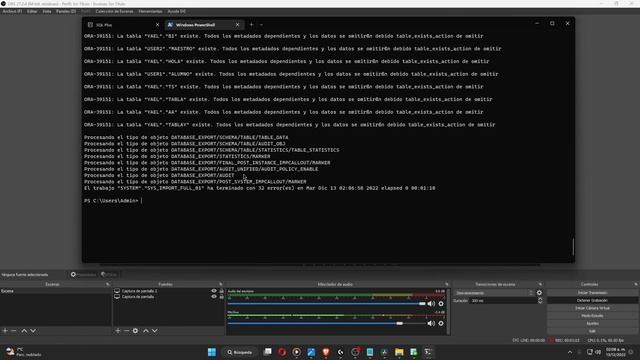Click the Duración input field
640x360 pixels.
pyautogui.click(x=503, y=300)
